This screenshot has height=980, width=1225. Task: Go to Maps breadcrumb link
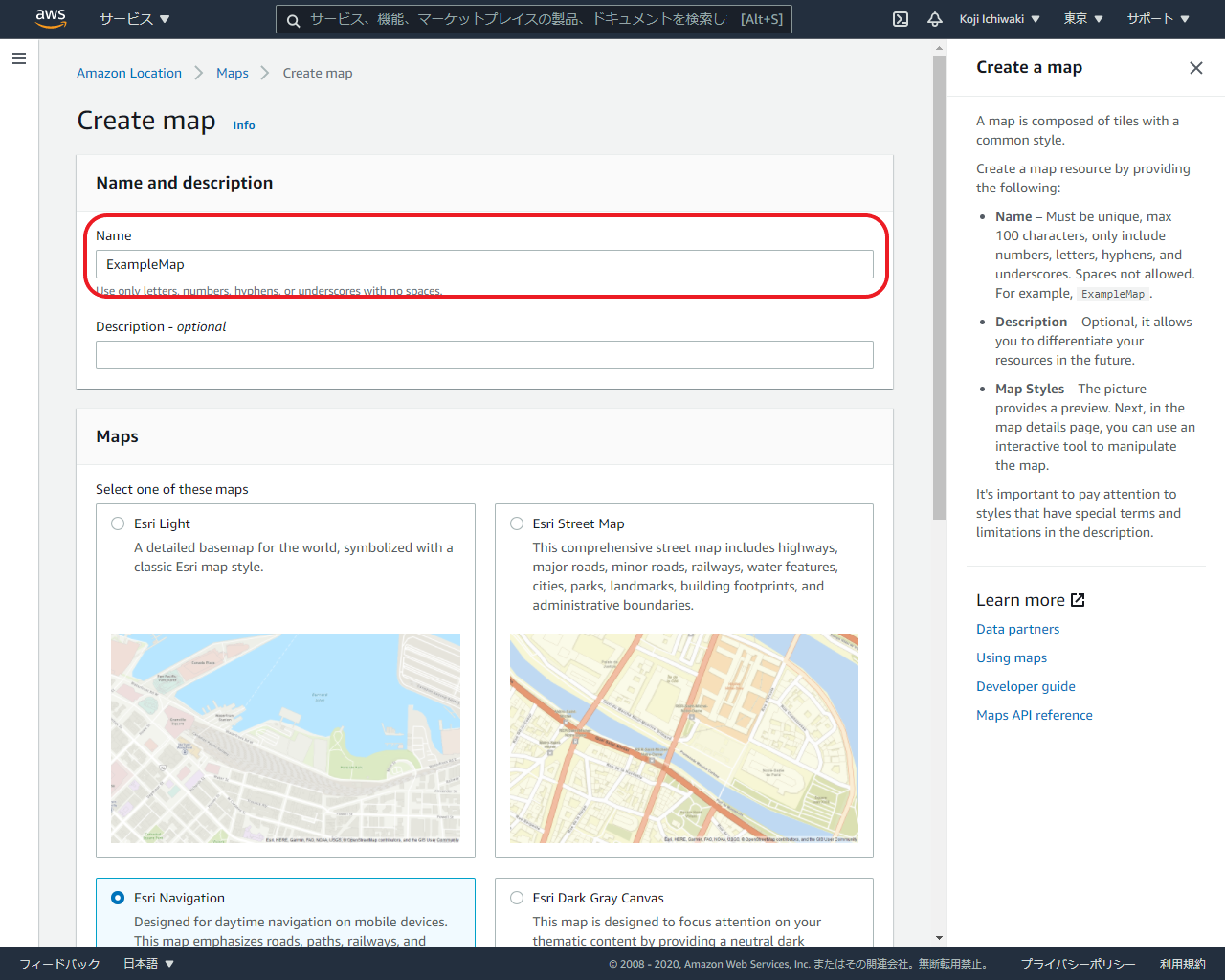click(233, 73)
